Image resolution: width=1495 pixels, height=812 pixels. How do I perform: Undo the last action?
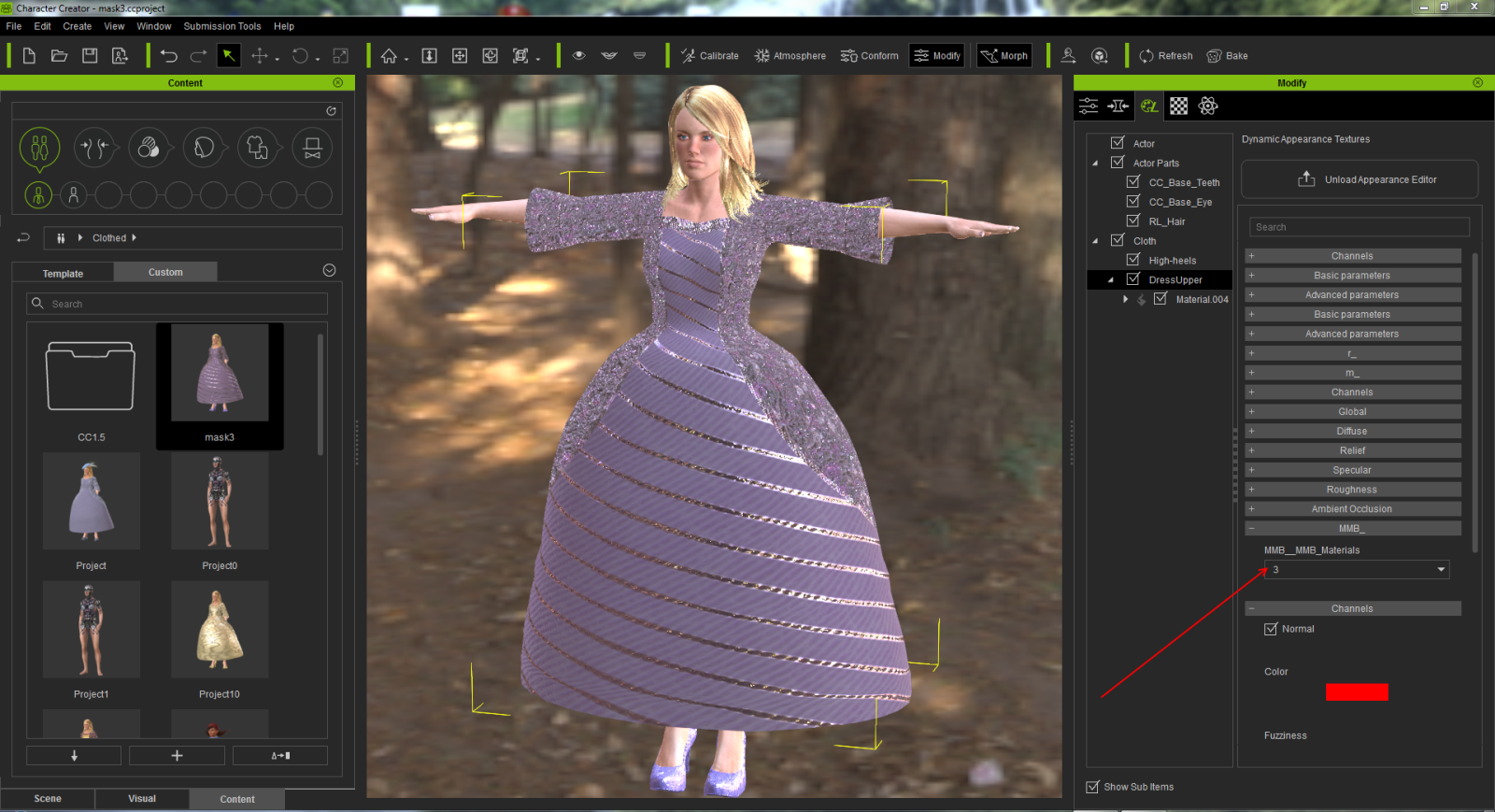168,56
